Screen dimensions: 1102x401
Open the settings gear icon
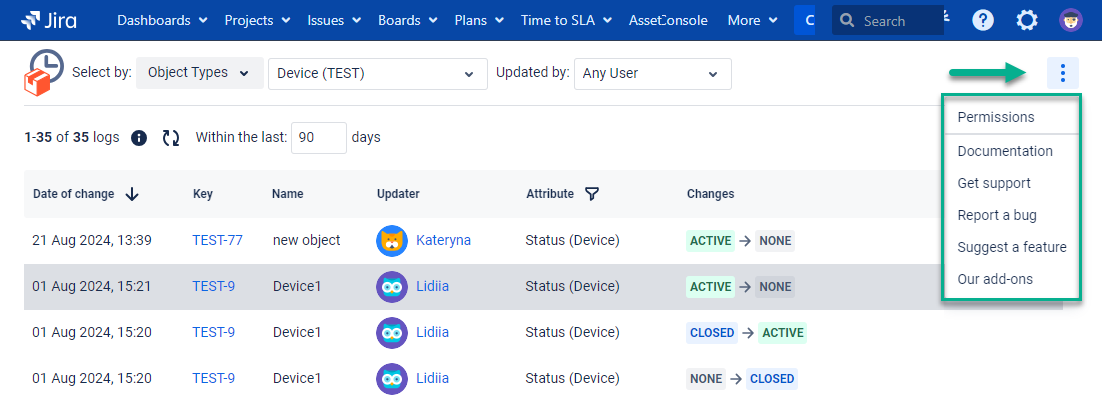coord(1027,21)
